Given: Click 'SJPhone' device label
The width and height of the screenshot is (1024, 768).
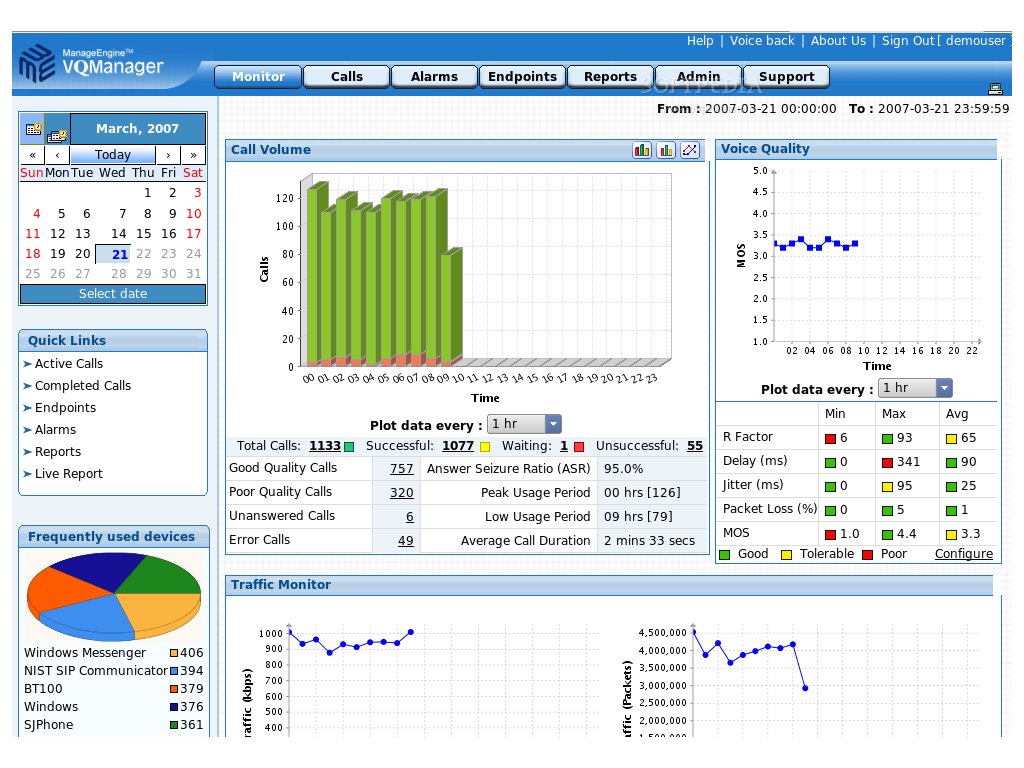Looking at the screenshot, I should click(48, 725).
